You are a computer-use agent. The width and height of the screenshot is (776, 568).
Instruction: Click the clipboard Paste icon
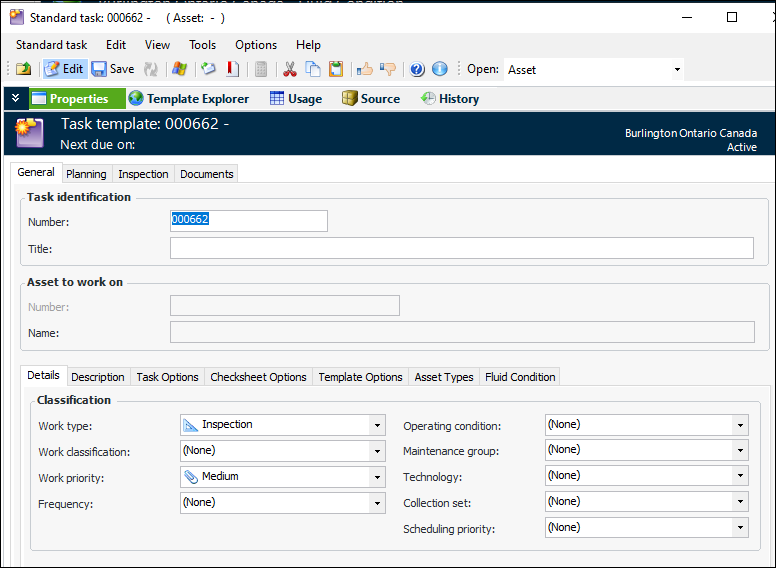tap(336, 69)
